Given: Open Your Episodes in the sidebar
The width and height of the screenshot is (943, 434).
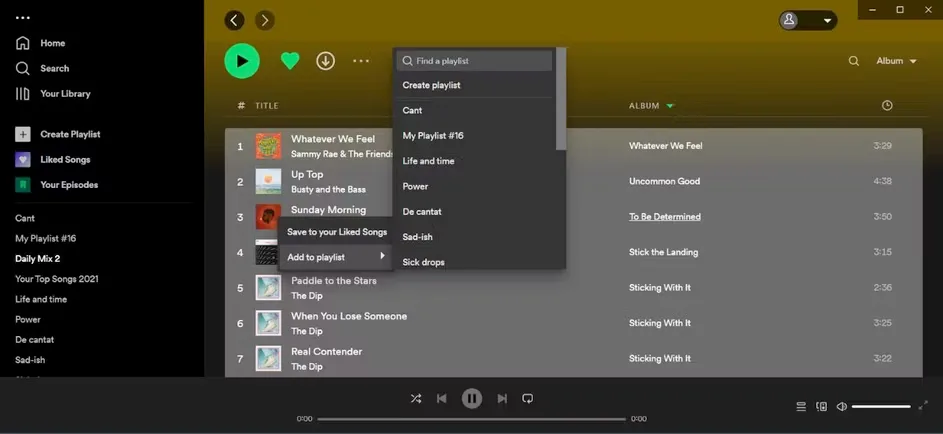Looking at the screenshot, I should [x=57, y=185].
